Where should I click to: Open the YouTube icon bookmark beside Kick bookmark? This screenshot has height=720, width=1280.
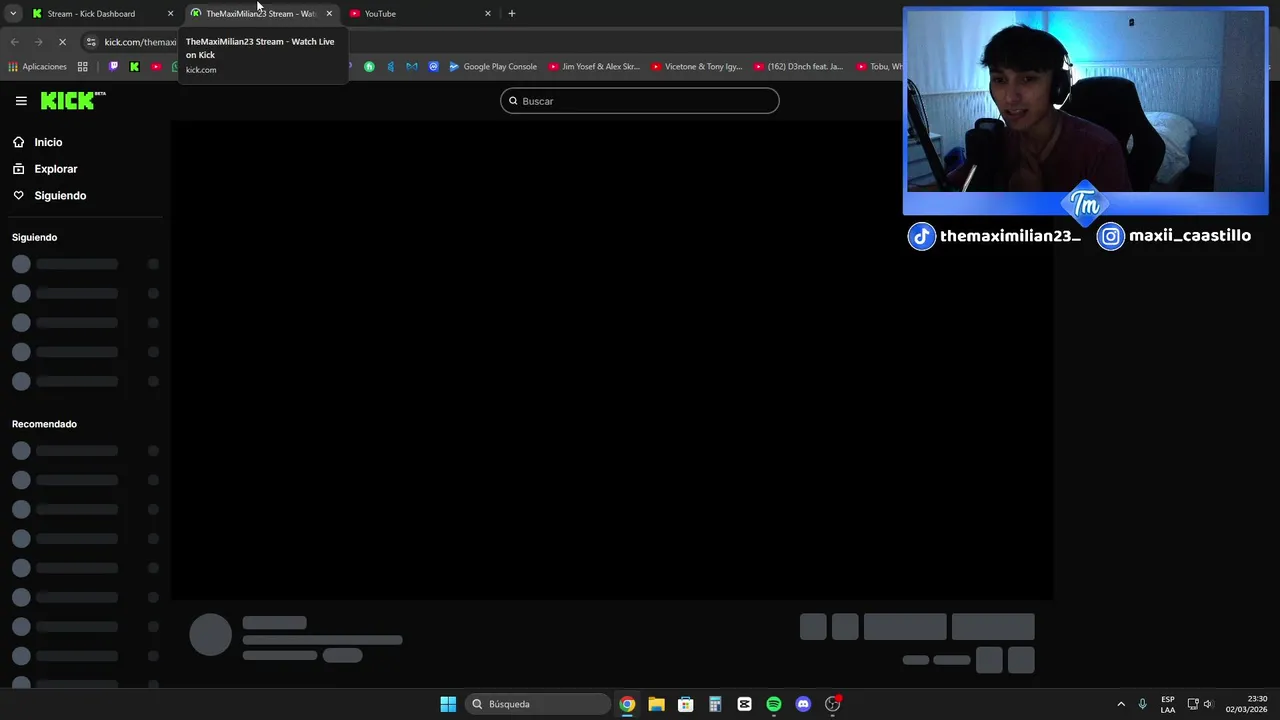click(x=156, y=67)
